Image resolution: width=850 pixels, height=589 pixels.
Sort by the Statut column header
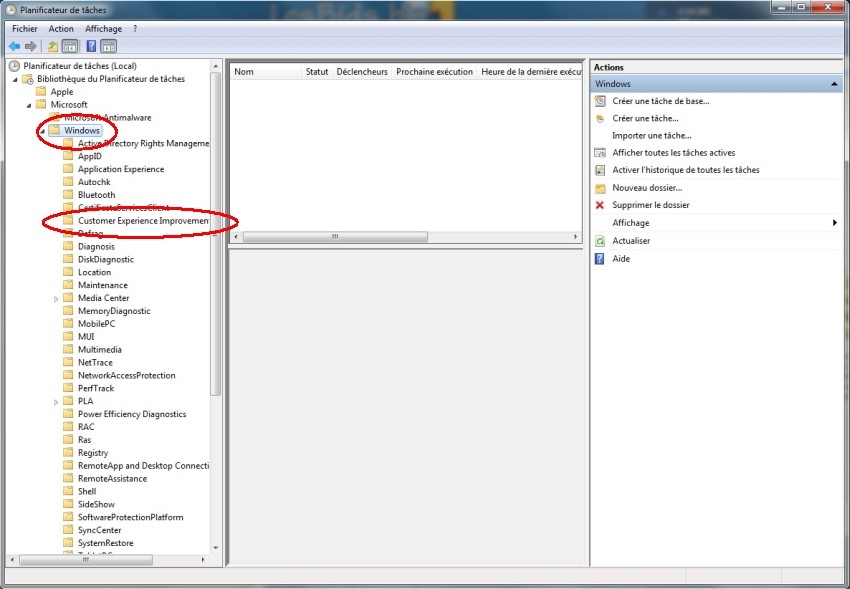317,72
